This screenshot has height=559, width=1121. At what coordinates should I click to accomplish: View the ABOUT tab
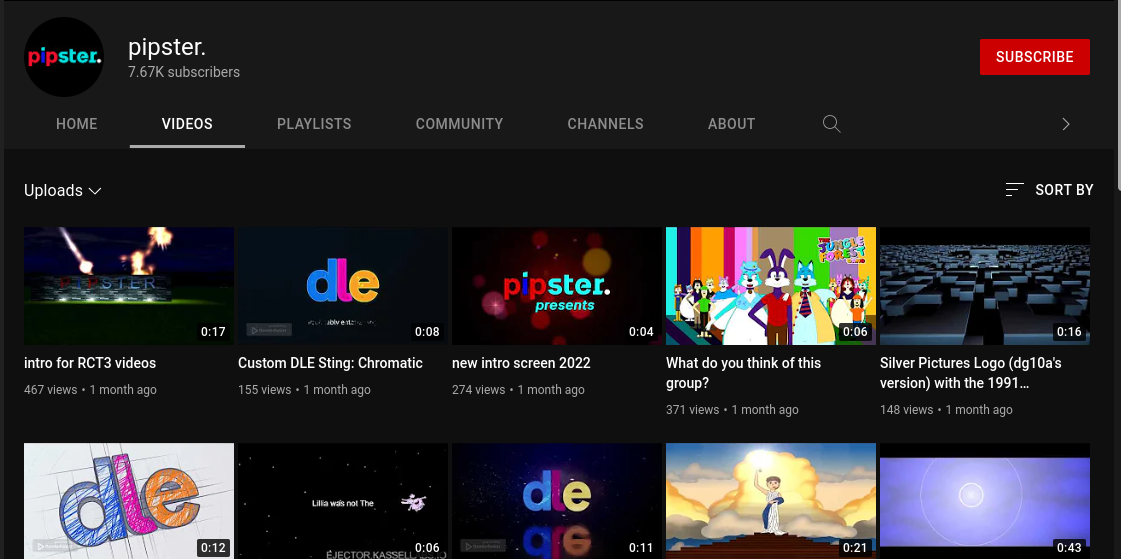point(731,124)
